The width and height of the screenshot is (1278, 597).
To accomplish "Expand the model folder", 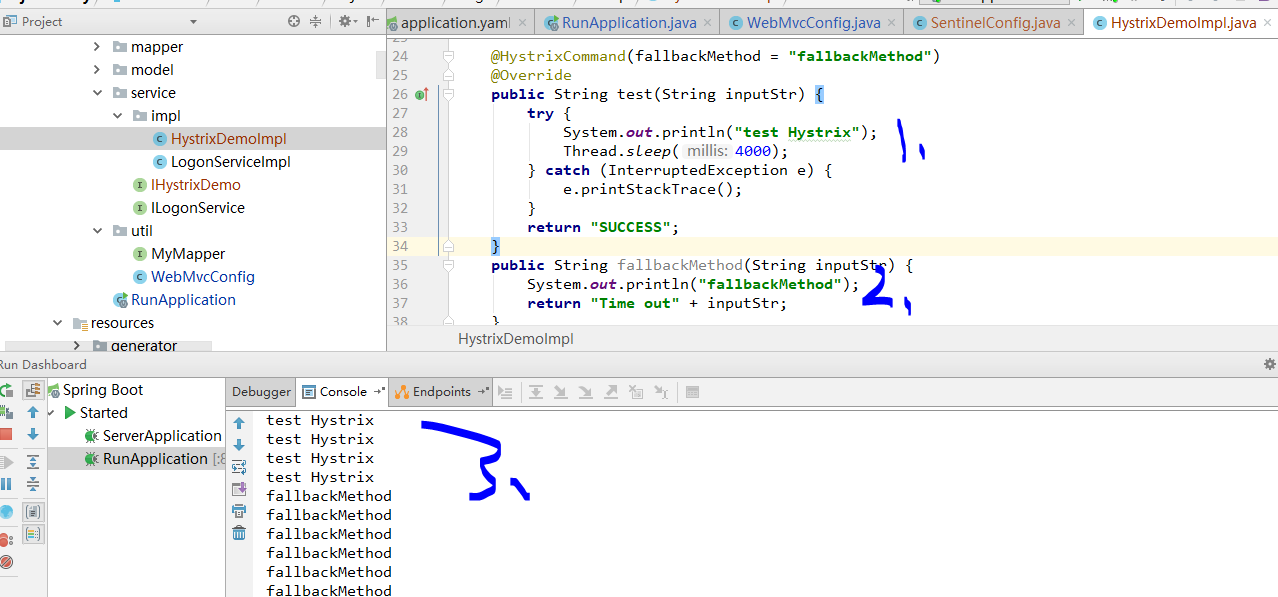I will click(97, 69).
